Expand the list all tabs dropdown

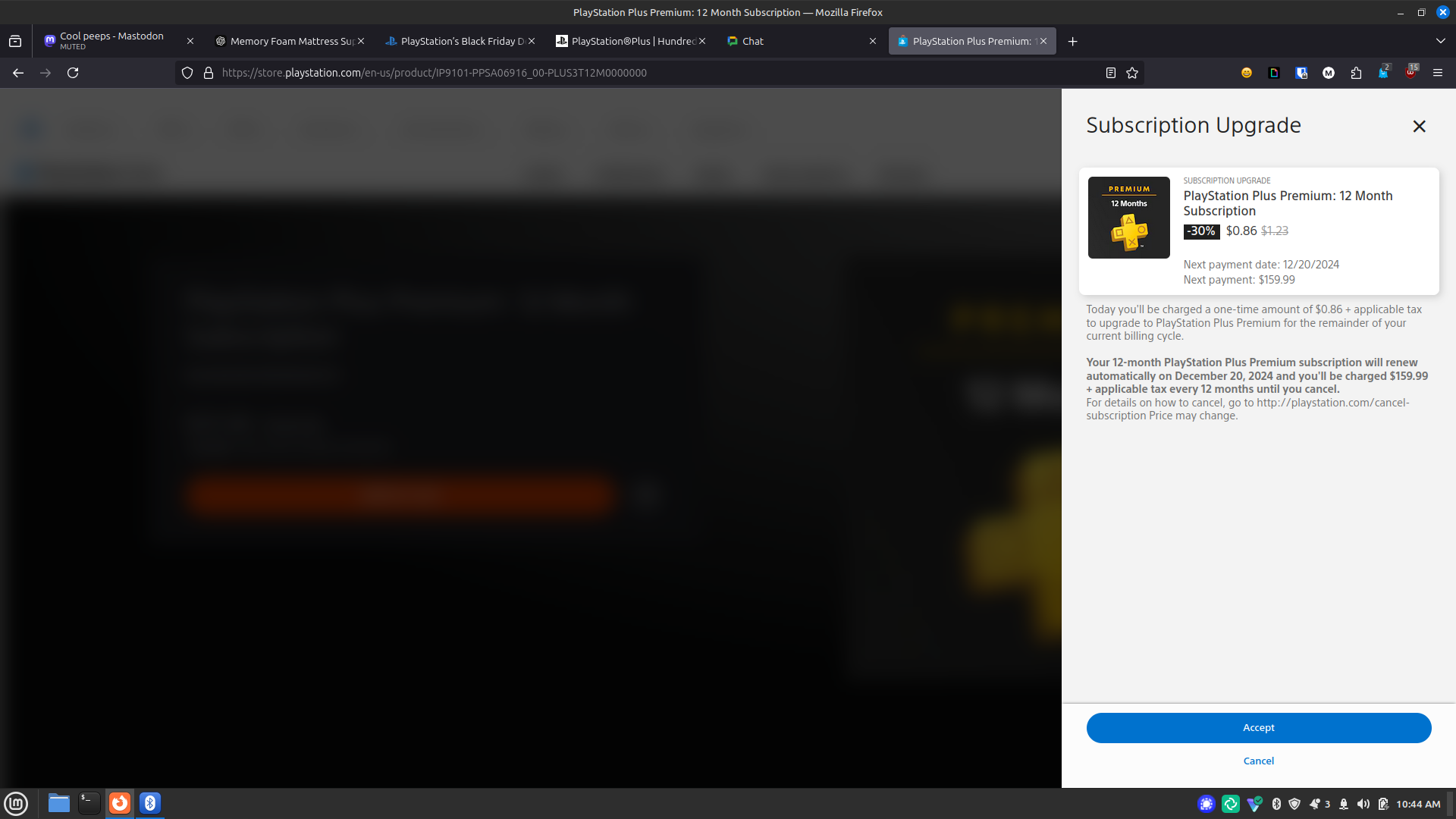1440,41
